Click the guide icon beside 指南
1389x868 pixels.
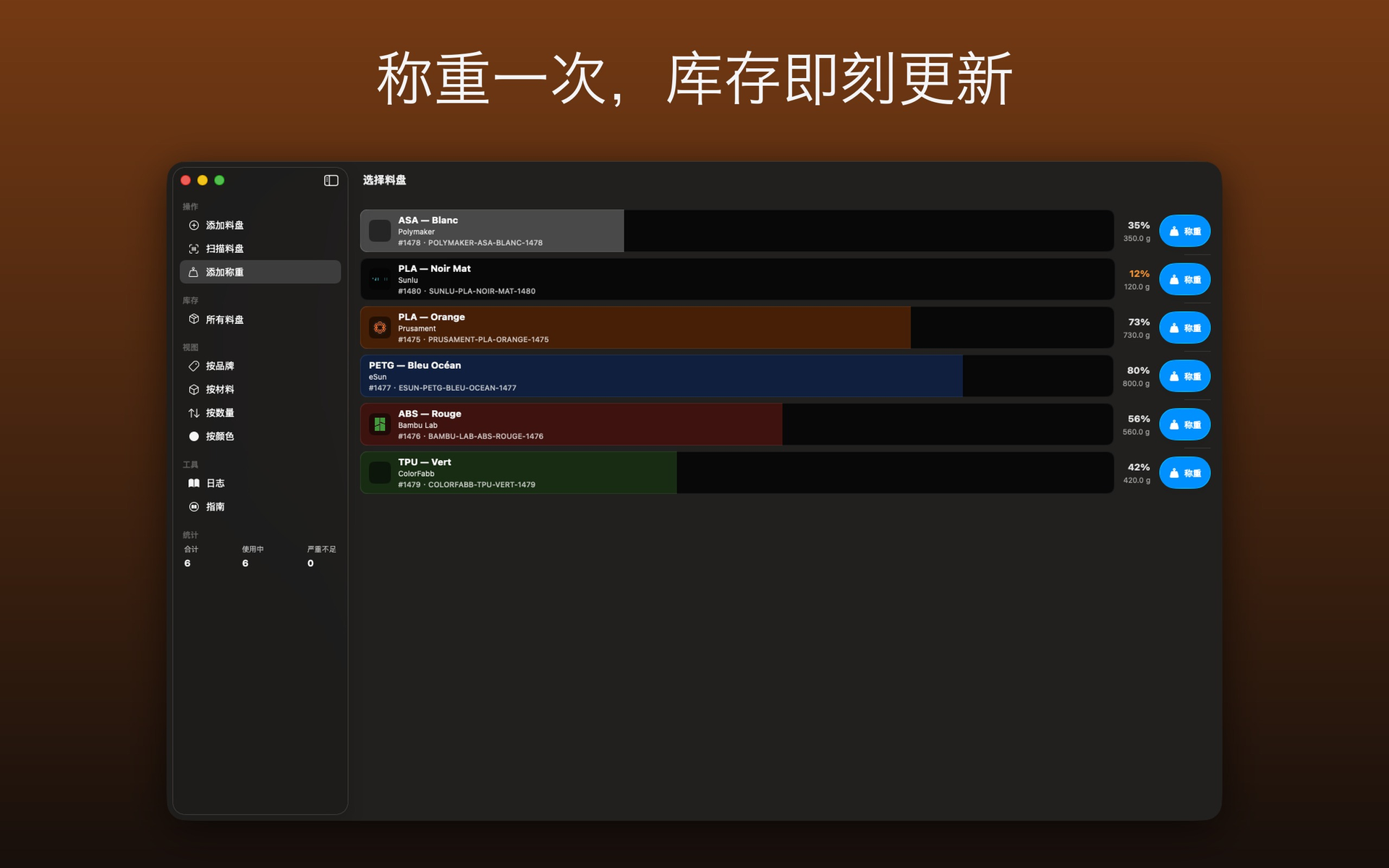194,507
